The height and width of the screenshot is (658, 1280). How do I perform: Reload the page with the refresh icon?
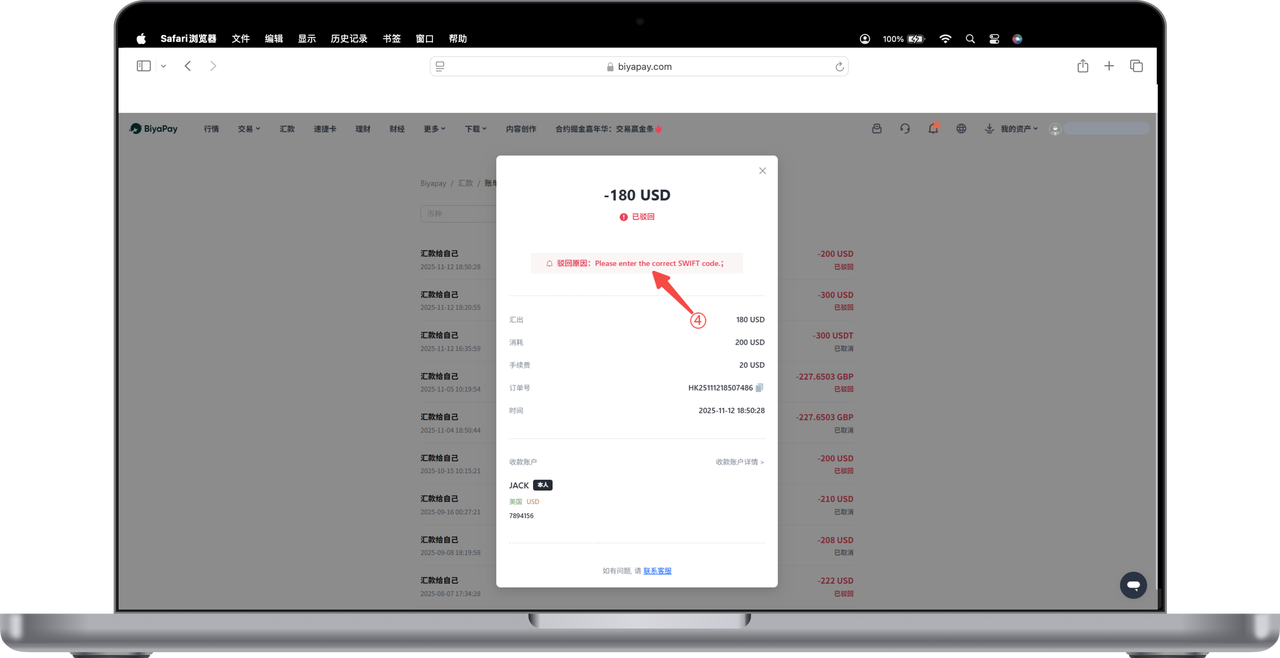[x=839, y=67]
